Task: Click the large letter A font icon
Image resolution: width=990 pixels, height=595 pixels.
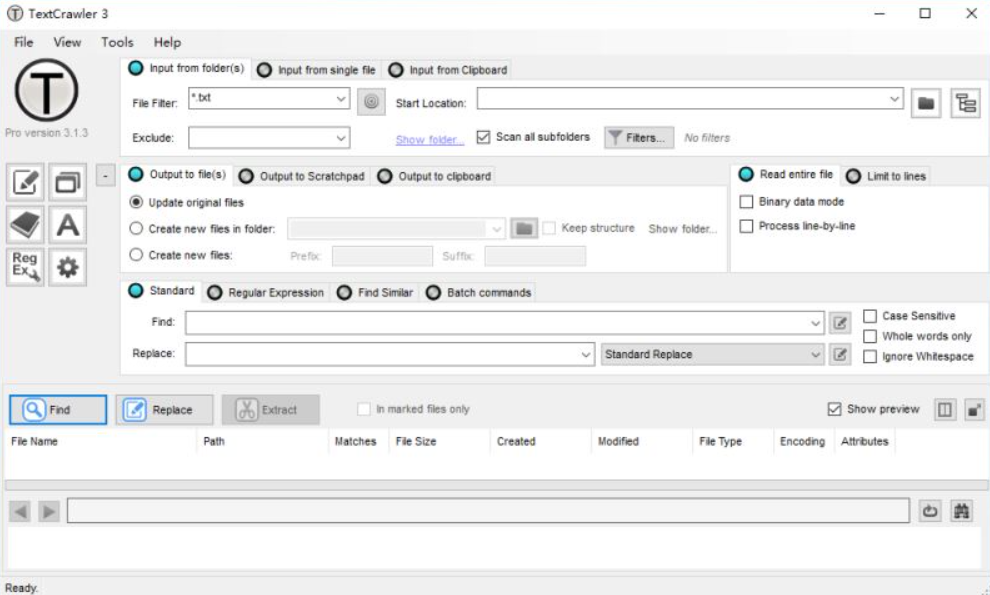Action: coord(68,226)
